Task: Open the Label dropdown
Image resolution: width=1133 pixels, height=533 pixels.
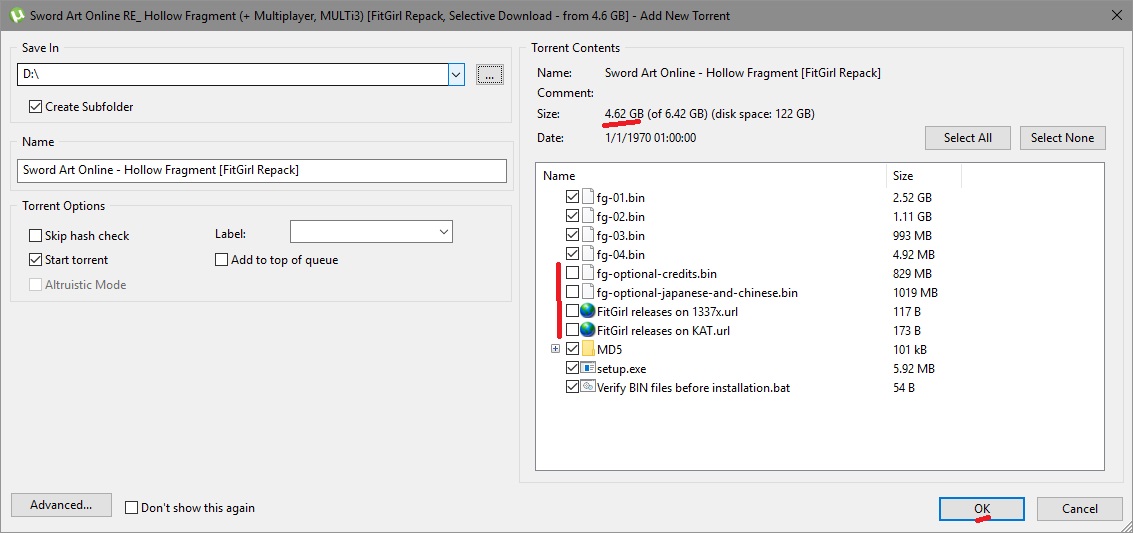Action: click(x=443, y=232)
